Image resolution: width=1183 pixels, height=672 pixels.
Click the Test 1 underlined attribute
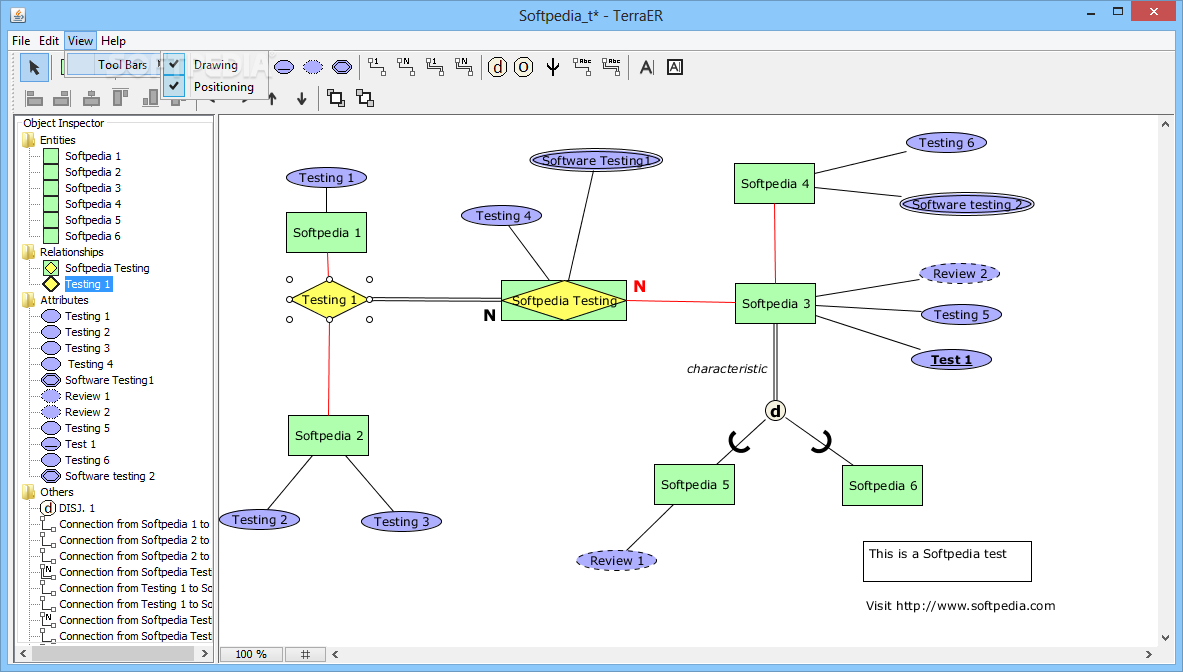951,360
